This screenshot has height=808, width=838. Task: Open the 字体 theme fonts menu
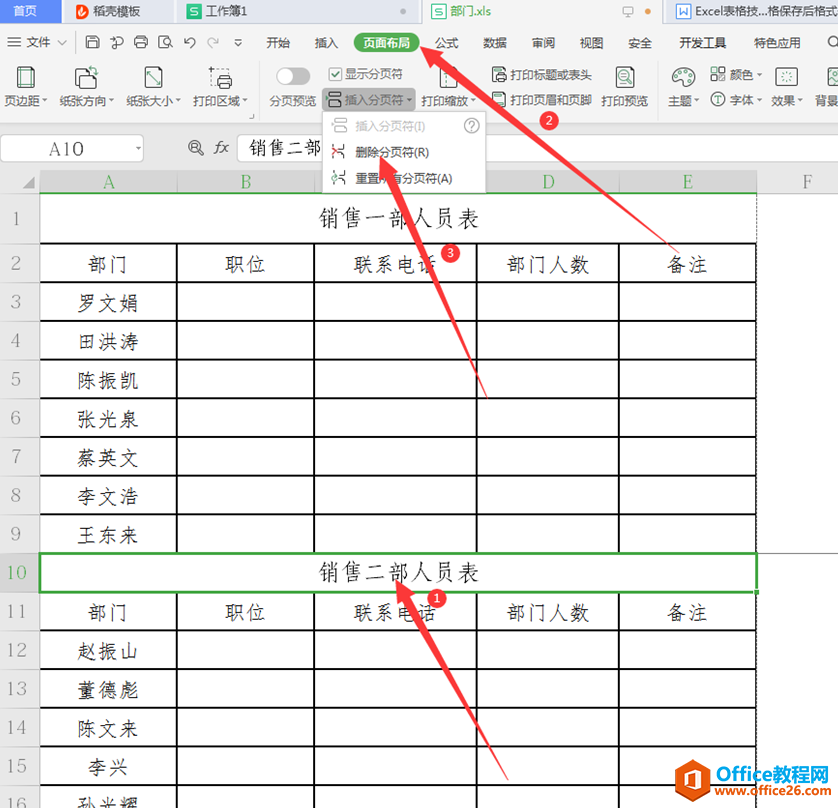[736, 99]
